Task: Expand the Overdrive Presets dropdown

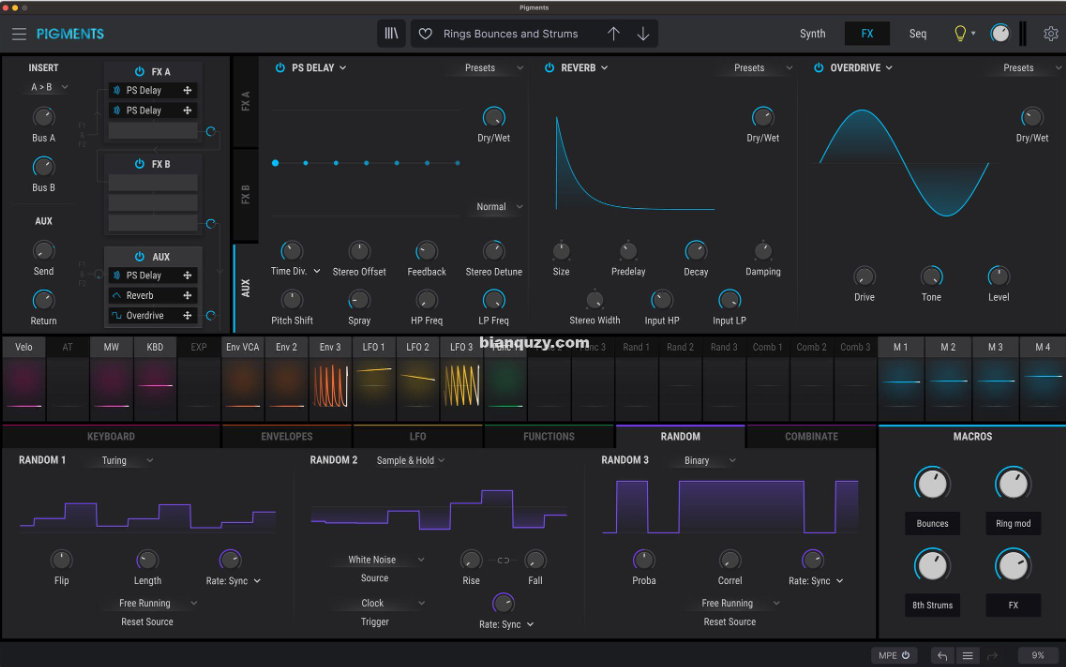Action: point(1024,68)
